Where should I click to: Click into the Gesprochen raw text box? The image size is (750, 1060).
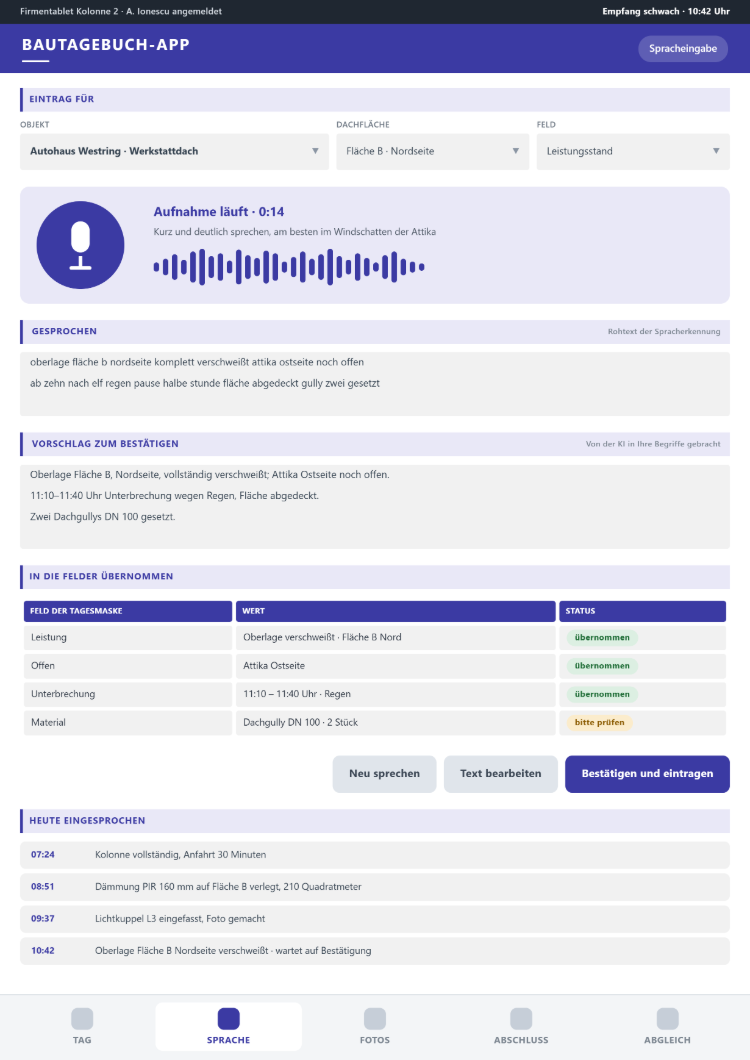[x=375, y=383]
